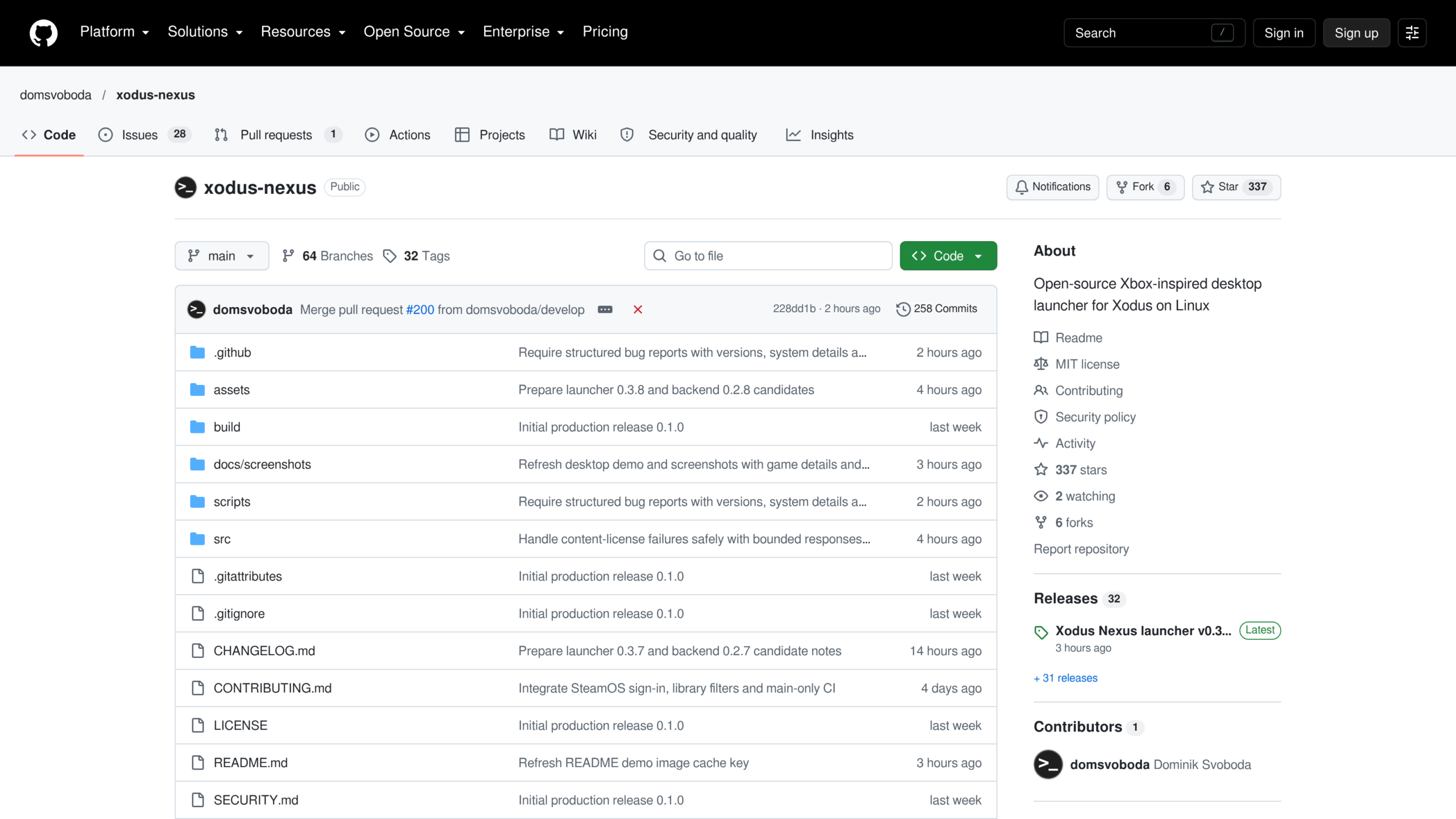The width and height of the screenshot is (1456, 819).
Task: Expand the Platform menu
Action: 114,32
